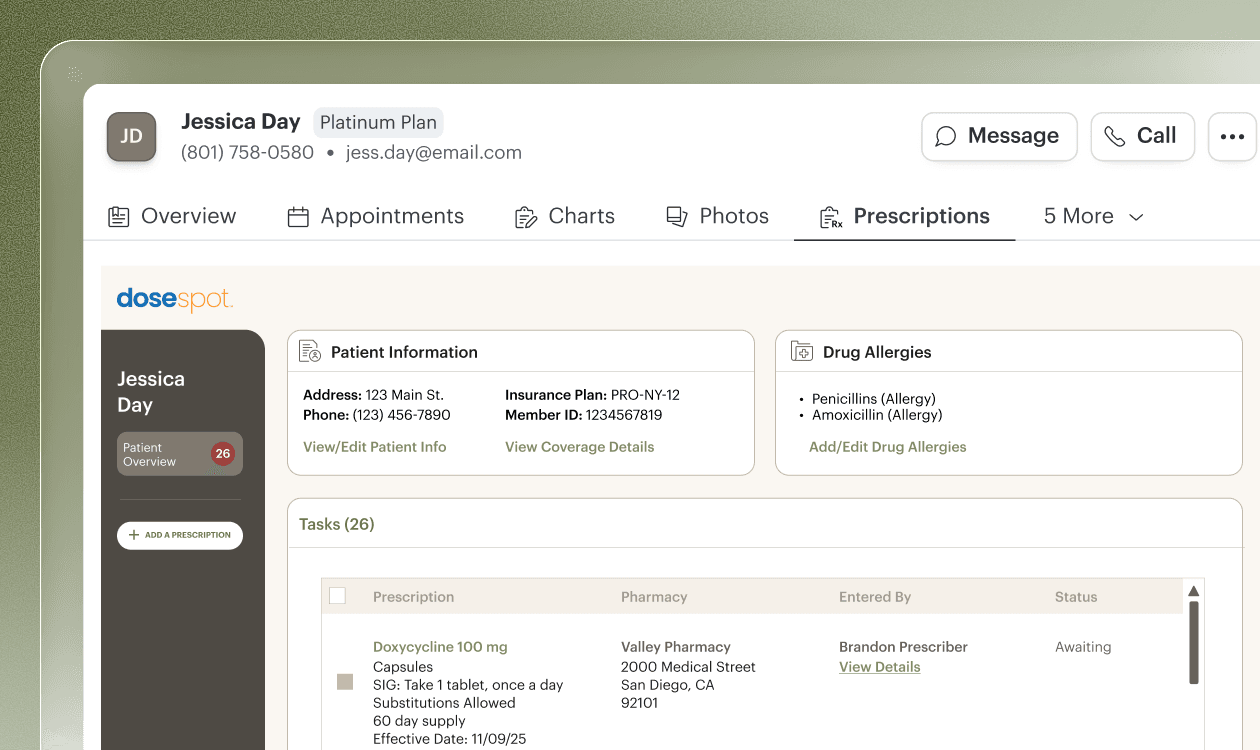
Task: Click Insurance Plan PRO-NY-12 text
Action: coord(592,395)
